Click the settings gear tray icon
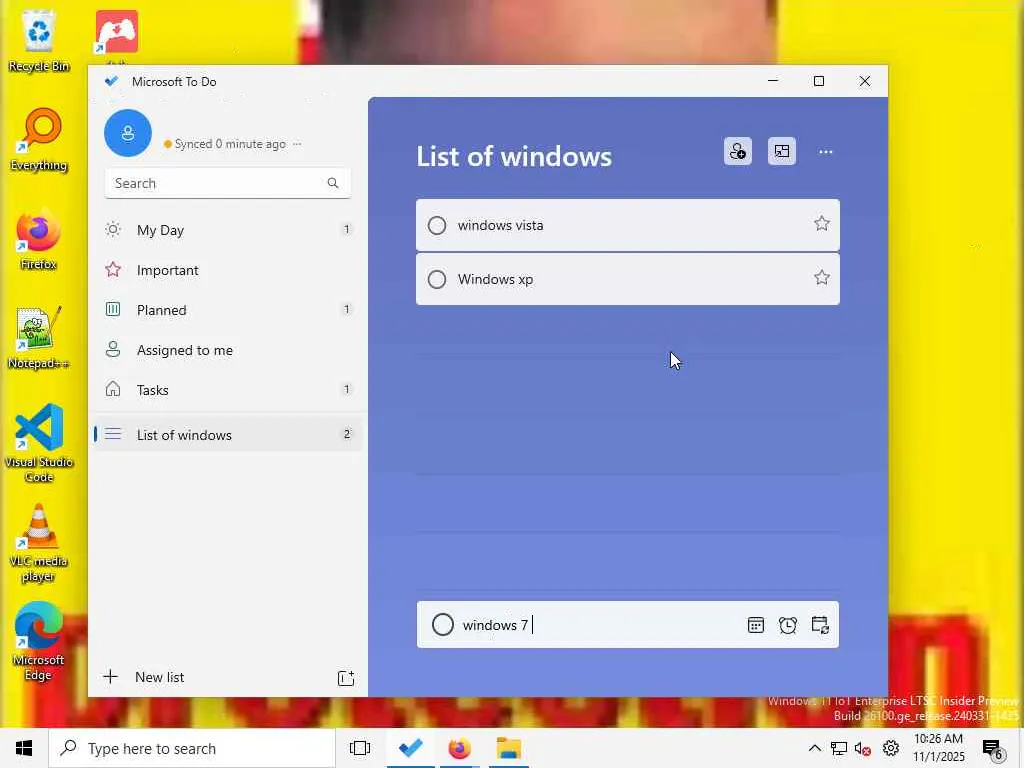The image size is (1024, 768). (x=891, y=748)
